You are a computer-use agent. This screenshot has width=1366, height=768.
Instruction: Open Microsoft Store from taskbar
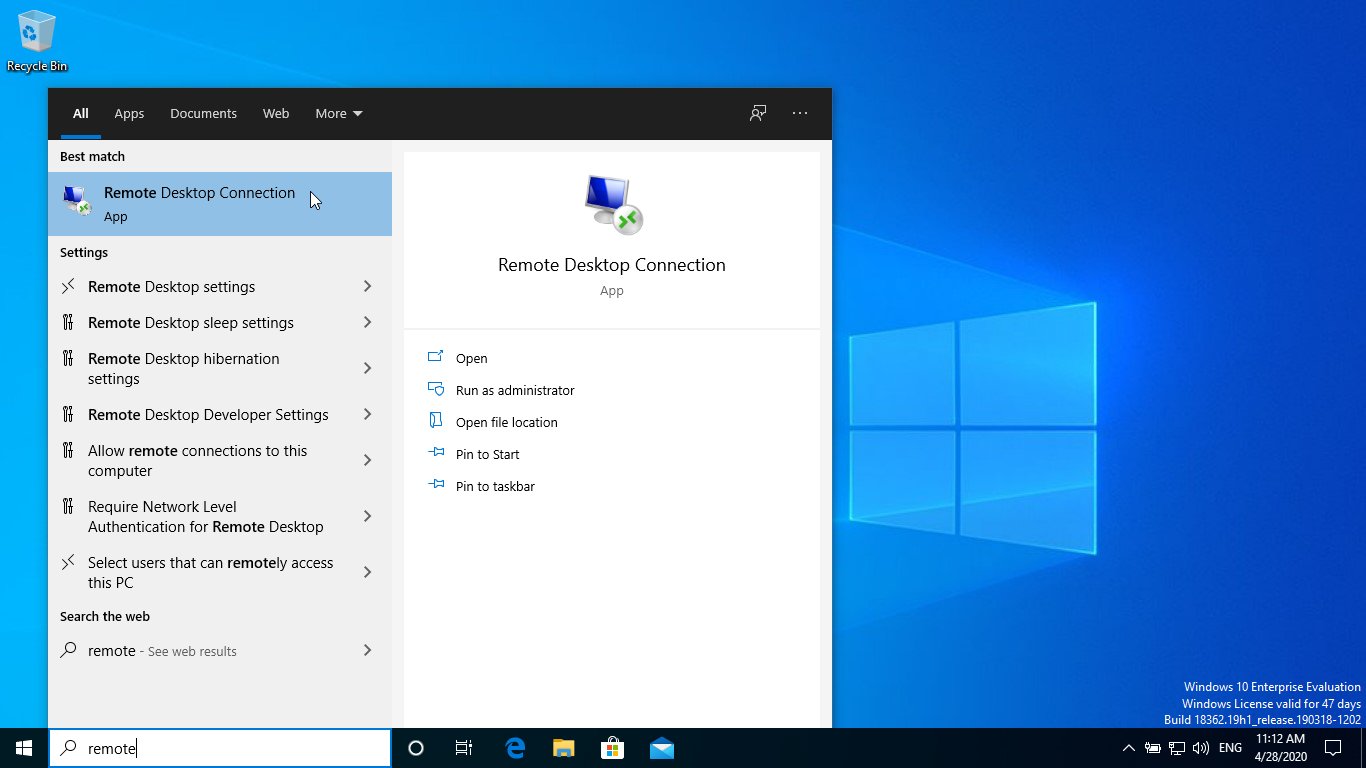pyautogui.click(x=612, y=748)
